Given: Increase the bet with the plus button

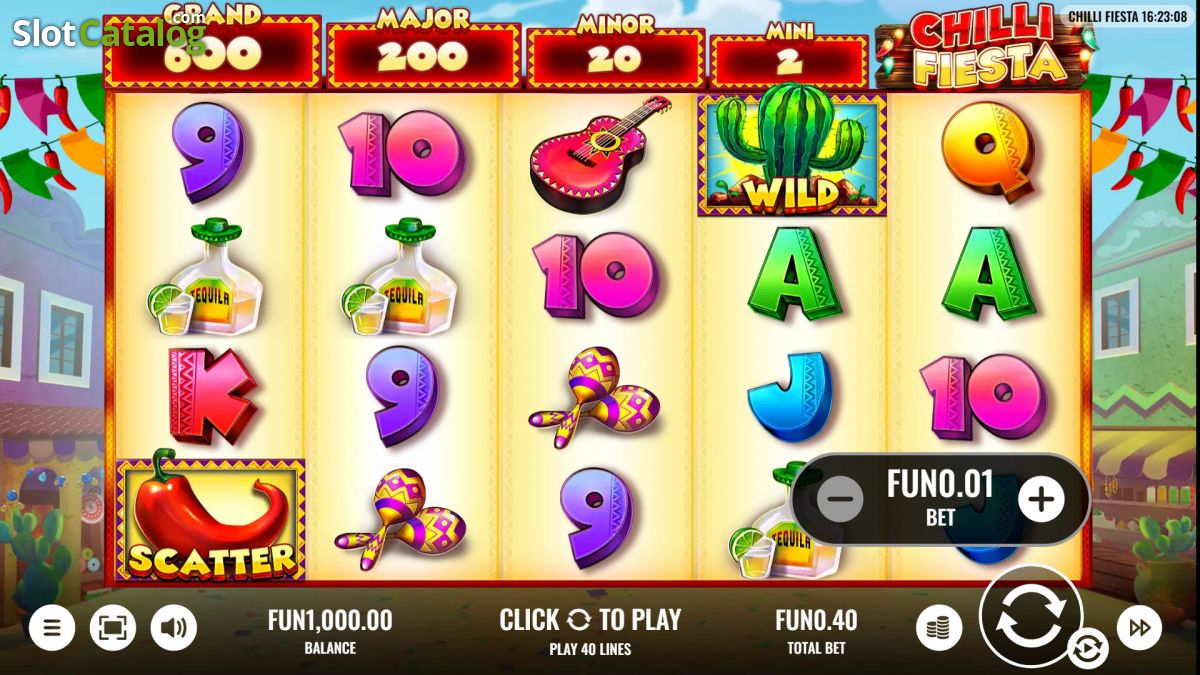Looking at the screenshot, I should pyautogui.click(x=1041, y=499).
